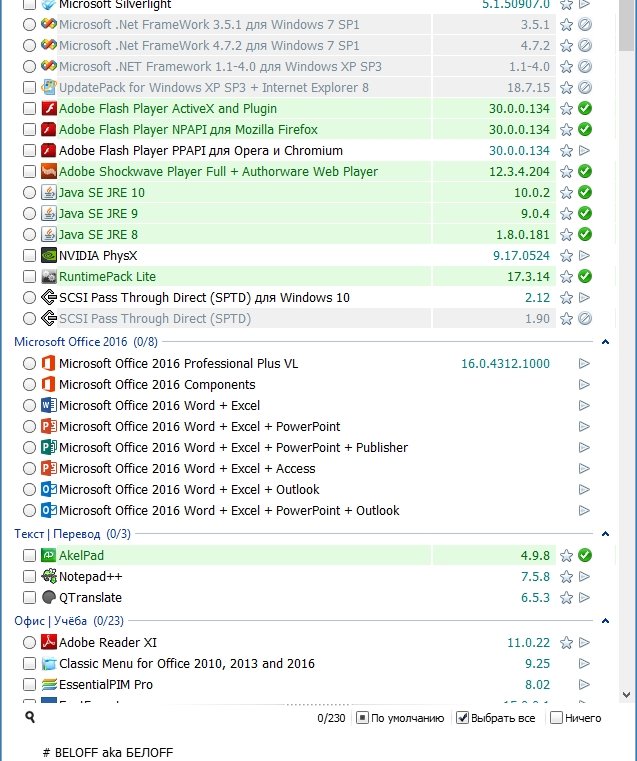This screenshot has width=637, height=761.
Task: Click the play arrow for Office 2016 Professional Plus VL
Action: point(585,364)
